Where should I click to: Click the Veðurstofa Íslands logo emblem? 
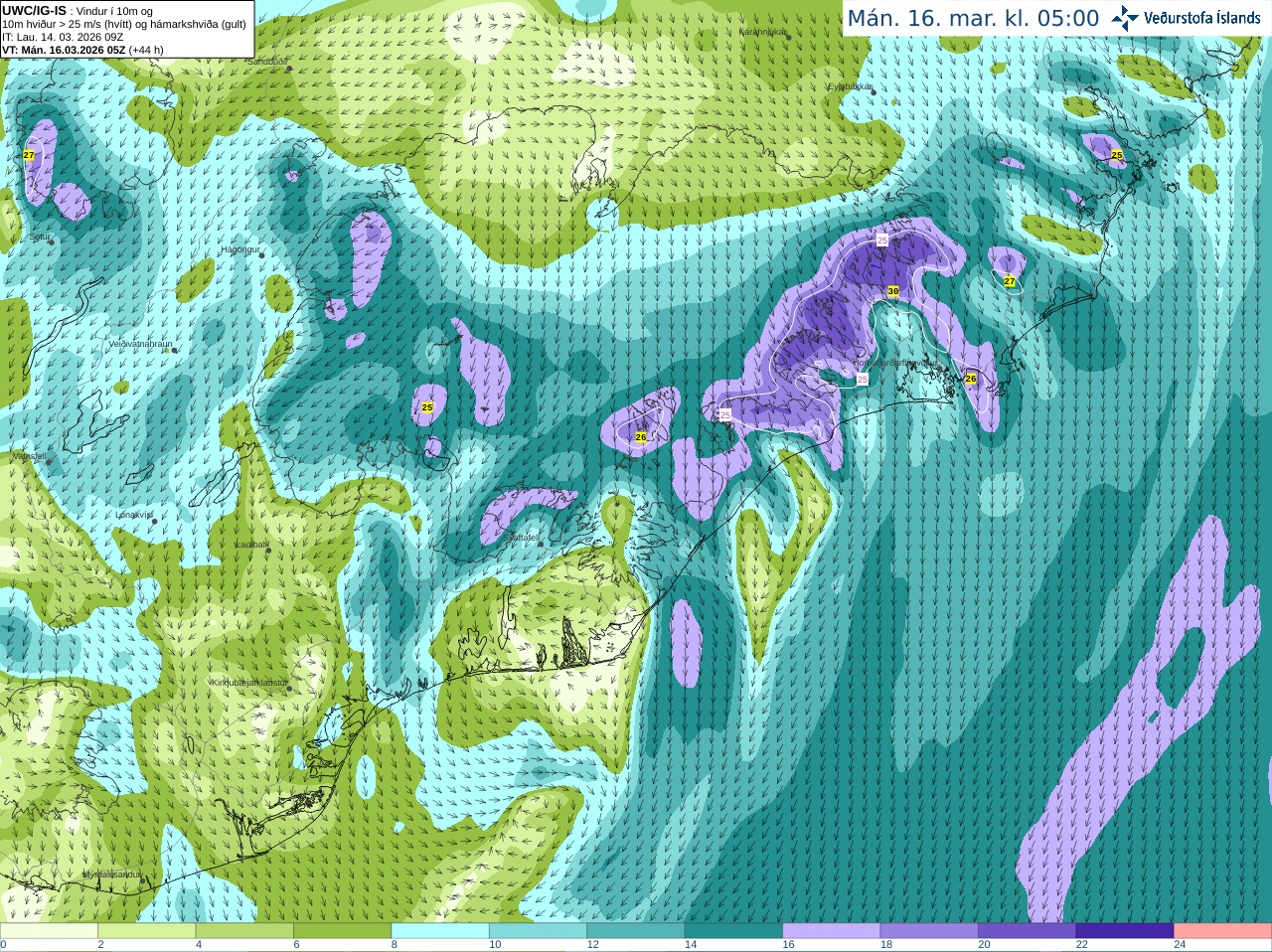(x=1125, y=18)
